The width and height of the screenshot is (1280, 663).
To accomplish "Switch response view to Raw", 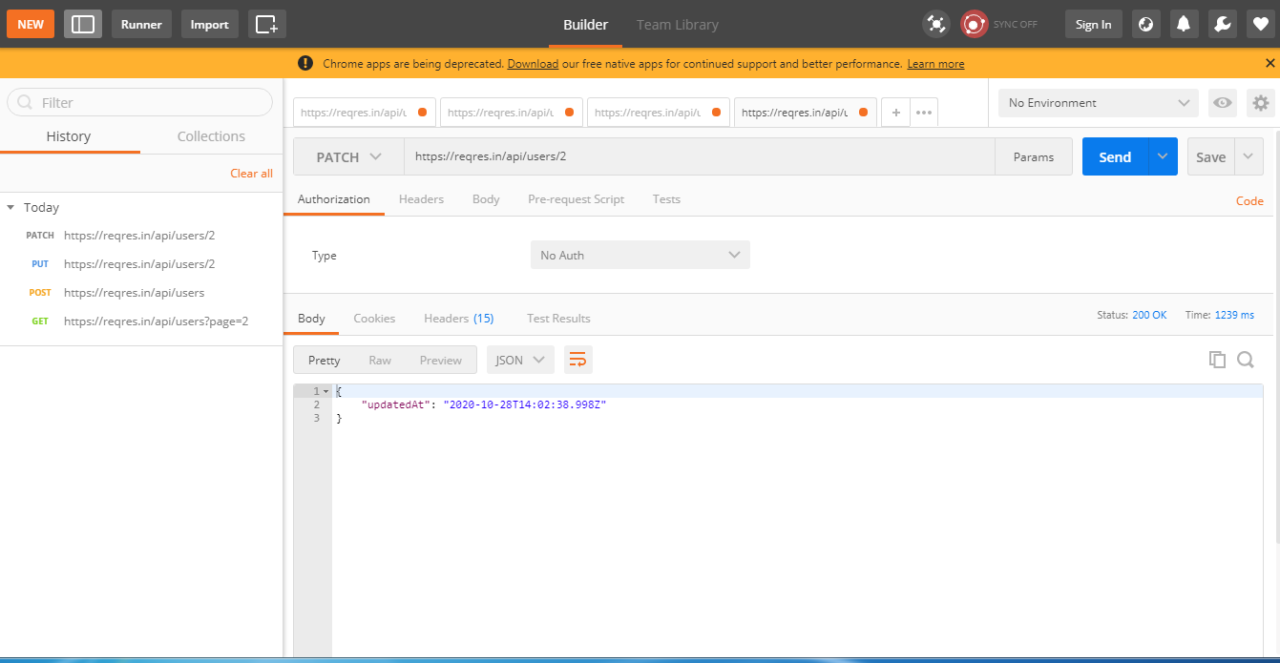I will coord(380,359).
